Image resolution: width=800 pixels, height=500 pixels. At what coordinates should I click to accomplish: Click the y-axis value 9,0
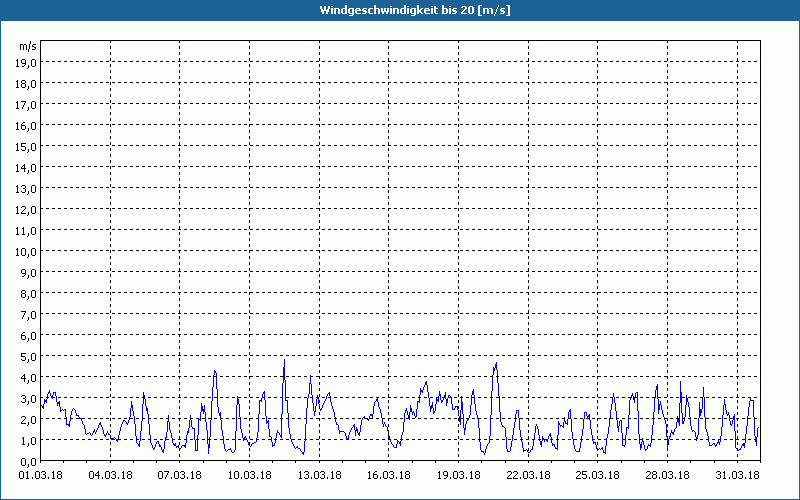(28, 273)
